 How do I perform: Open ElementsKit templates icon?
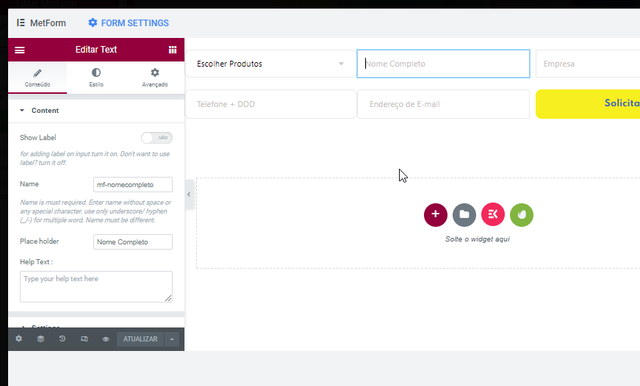pos(493,215)
